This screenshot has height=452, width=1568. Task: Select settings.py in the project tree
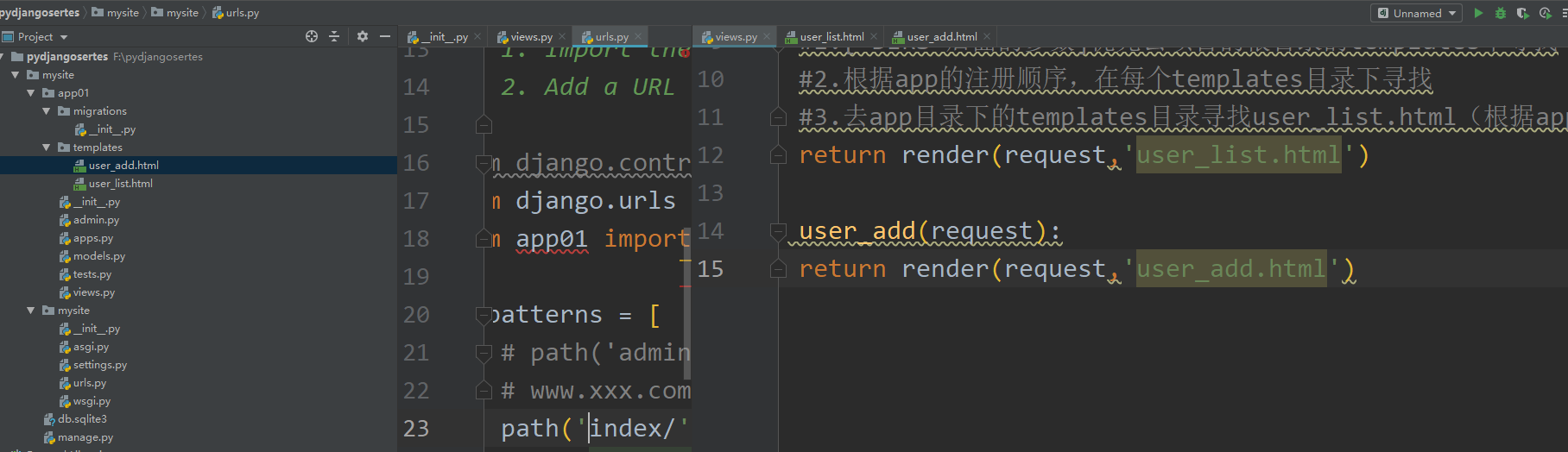tap(99, 365)
